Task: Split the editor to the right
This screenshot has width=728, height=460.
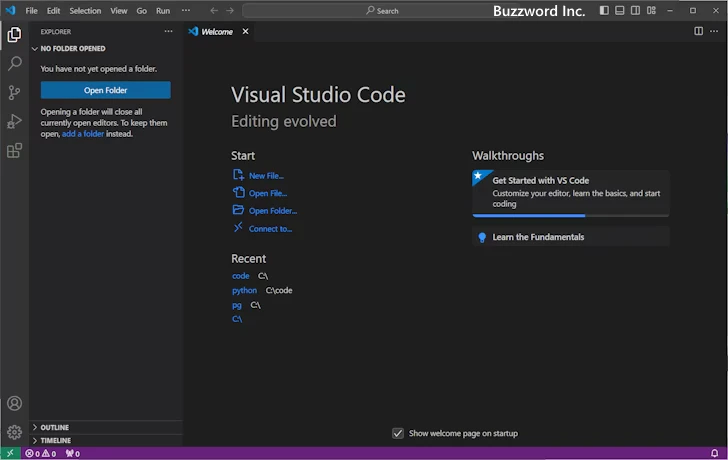Action: click(x=699, y=31)
